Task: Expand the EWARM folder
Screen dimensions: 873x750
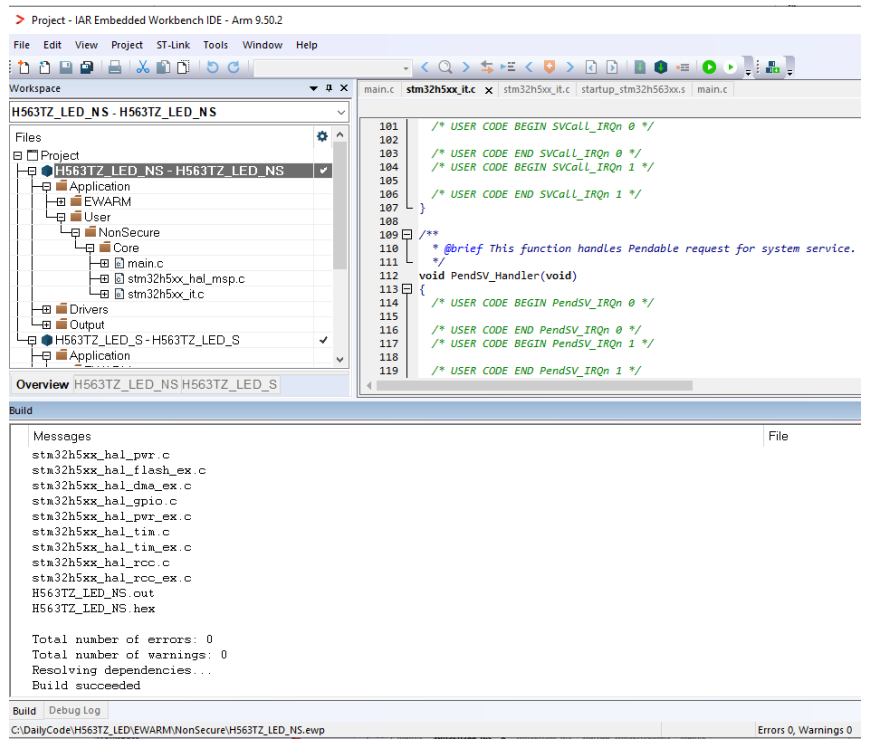Action: 61,202
